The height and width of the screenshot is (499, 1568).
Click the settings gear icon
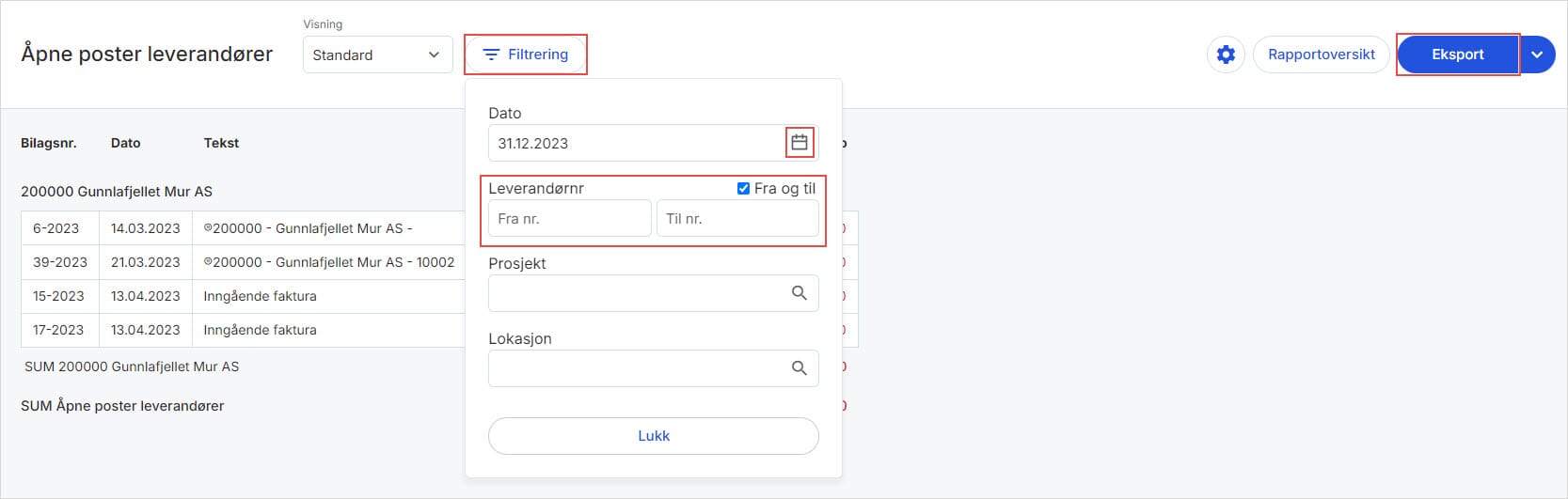1226,55
